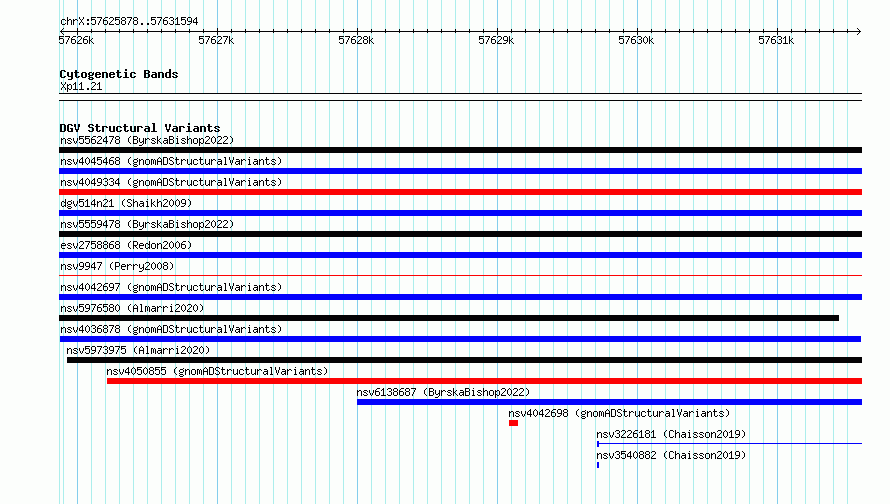Select the blue bar under nsv6138687
This screenshot has height=504, width=890.
click(x=610, y=402)
